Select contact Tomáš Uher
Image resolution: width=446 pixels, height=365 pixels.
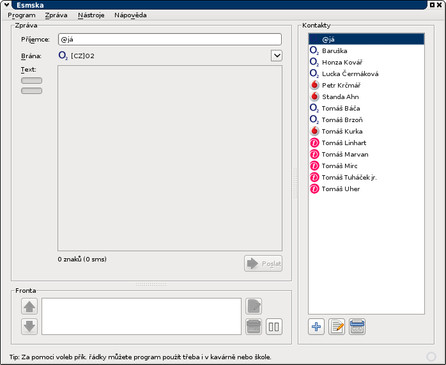[366, 189]
